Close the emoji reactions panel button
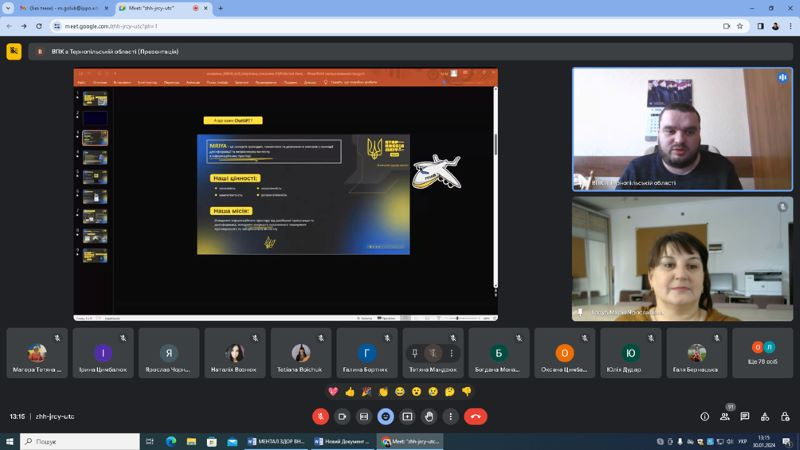 386,417
